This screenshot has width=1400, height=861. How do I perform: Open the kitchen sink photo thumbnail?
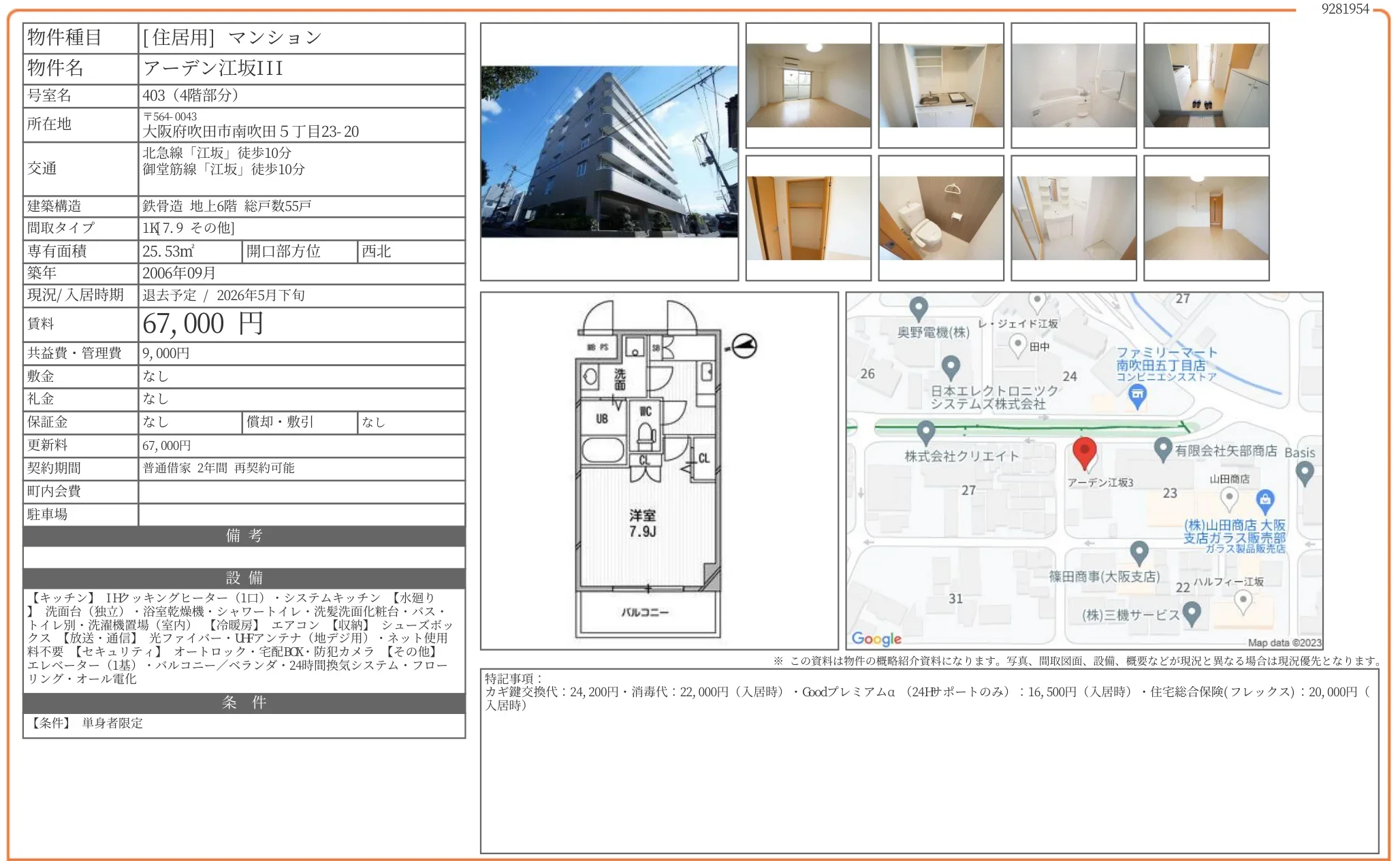pos(940,86)
